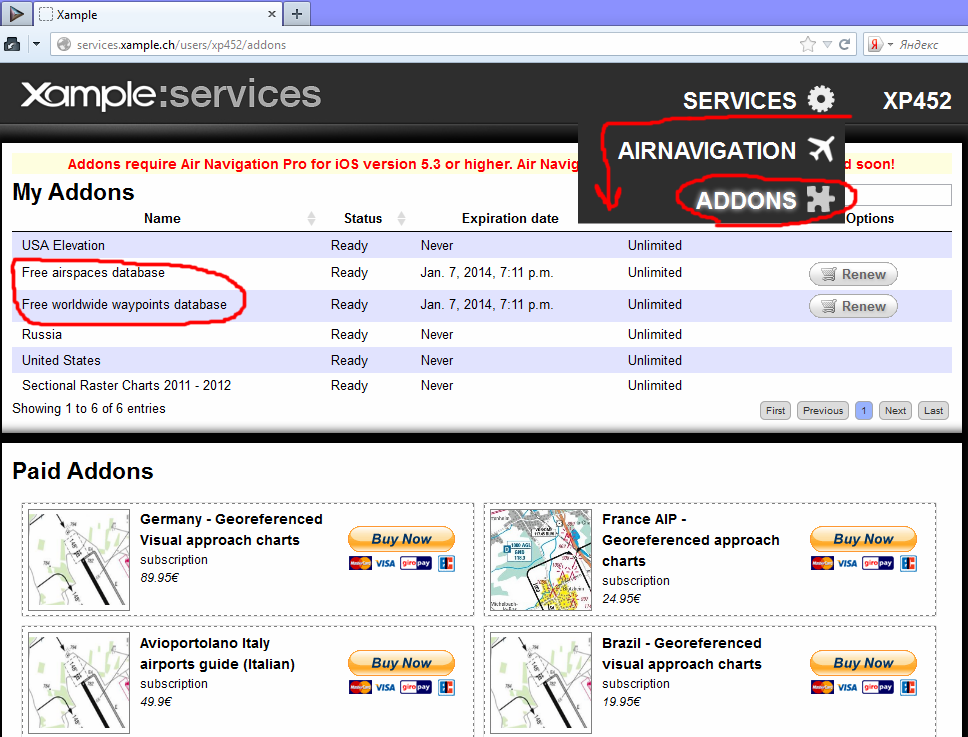Click the Addons puzzle piece icon
968x737 pixels.
820,200
